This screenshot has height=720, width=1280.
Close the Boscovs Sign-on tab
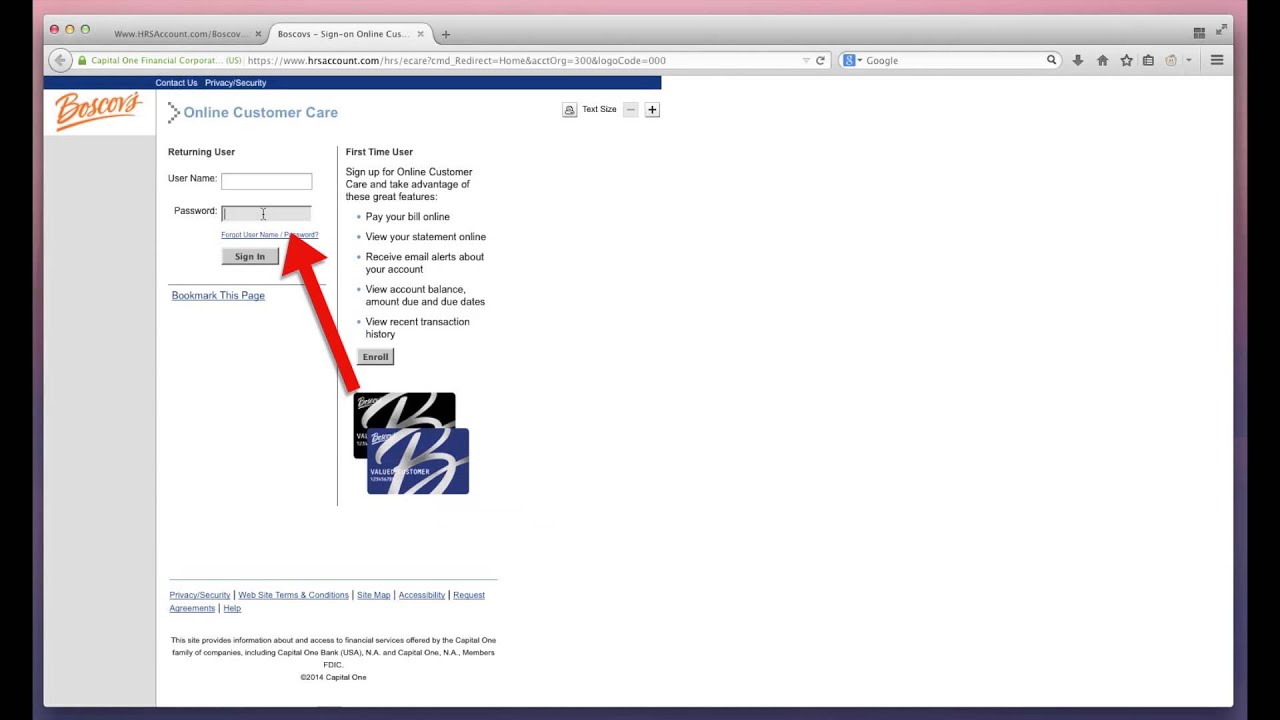pos(420,34)
